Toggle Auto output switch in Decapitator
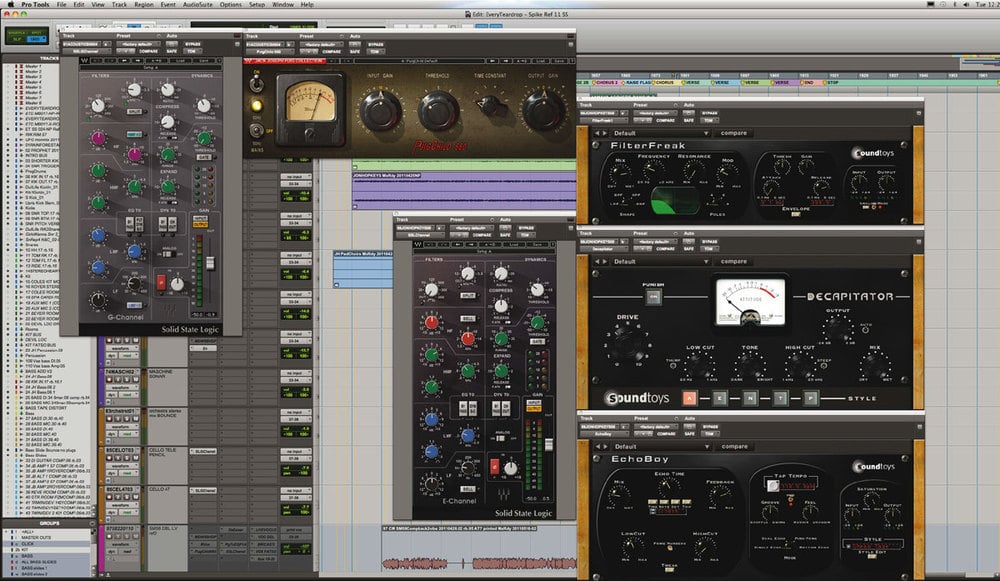1000x581 pixels. (x=865, y=330)
